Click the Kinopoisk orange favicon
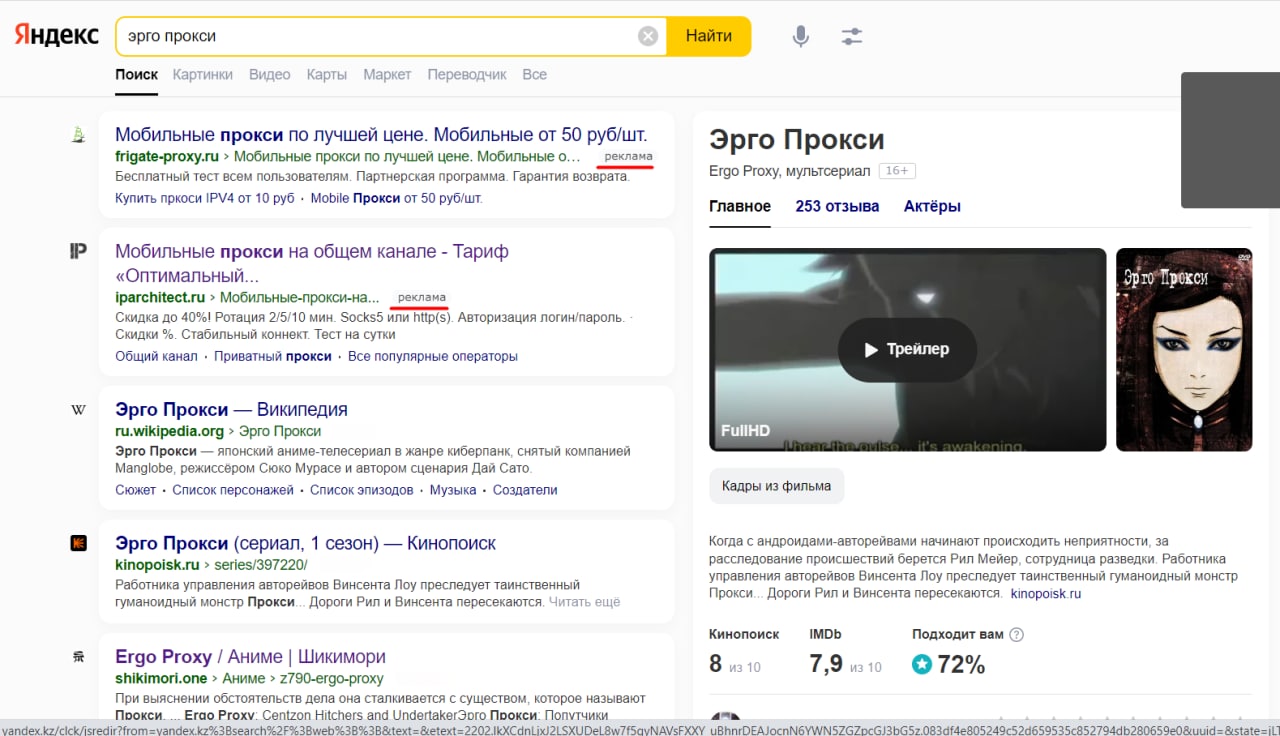Screen dimensions: 1280x736 78,543
